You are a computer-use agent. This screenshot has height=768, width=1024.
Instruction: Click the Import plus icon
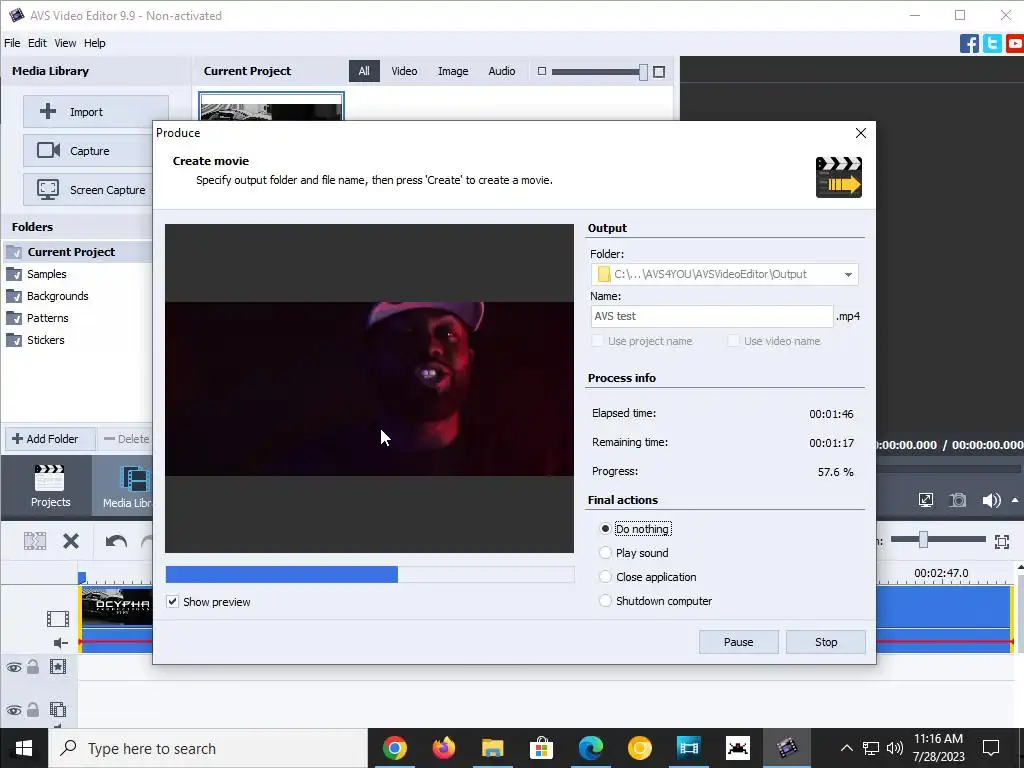coord(48,112)
